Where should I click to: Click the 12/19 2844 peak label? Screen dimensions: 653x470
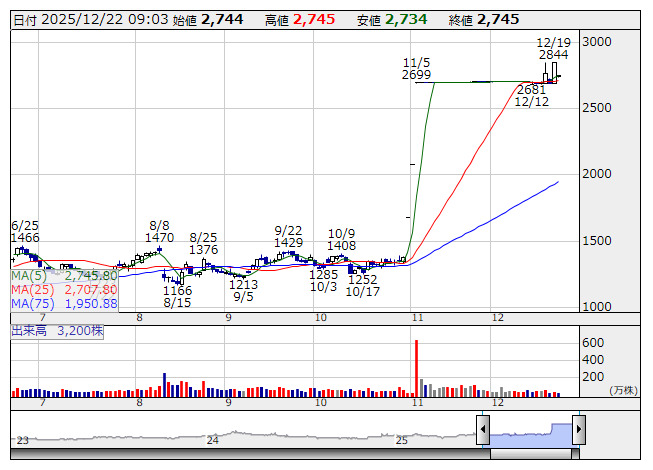pyautogui.click(x=553, y=49)
